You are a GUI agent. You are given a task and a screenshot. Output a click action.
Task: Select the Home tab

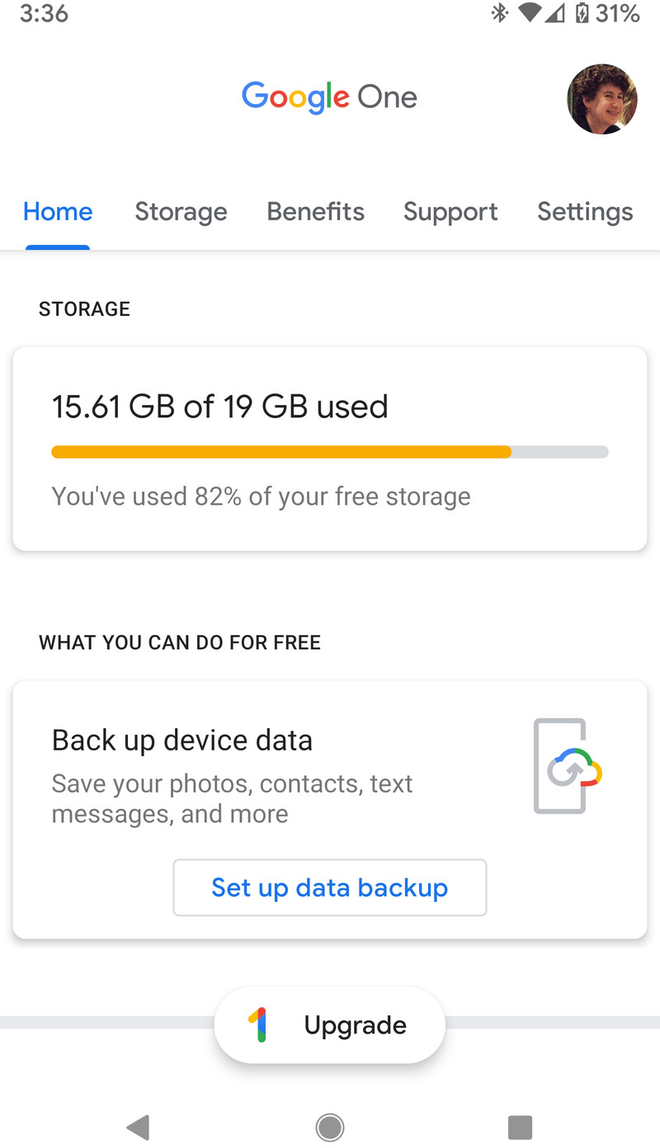coord(57,212)
